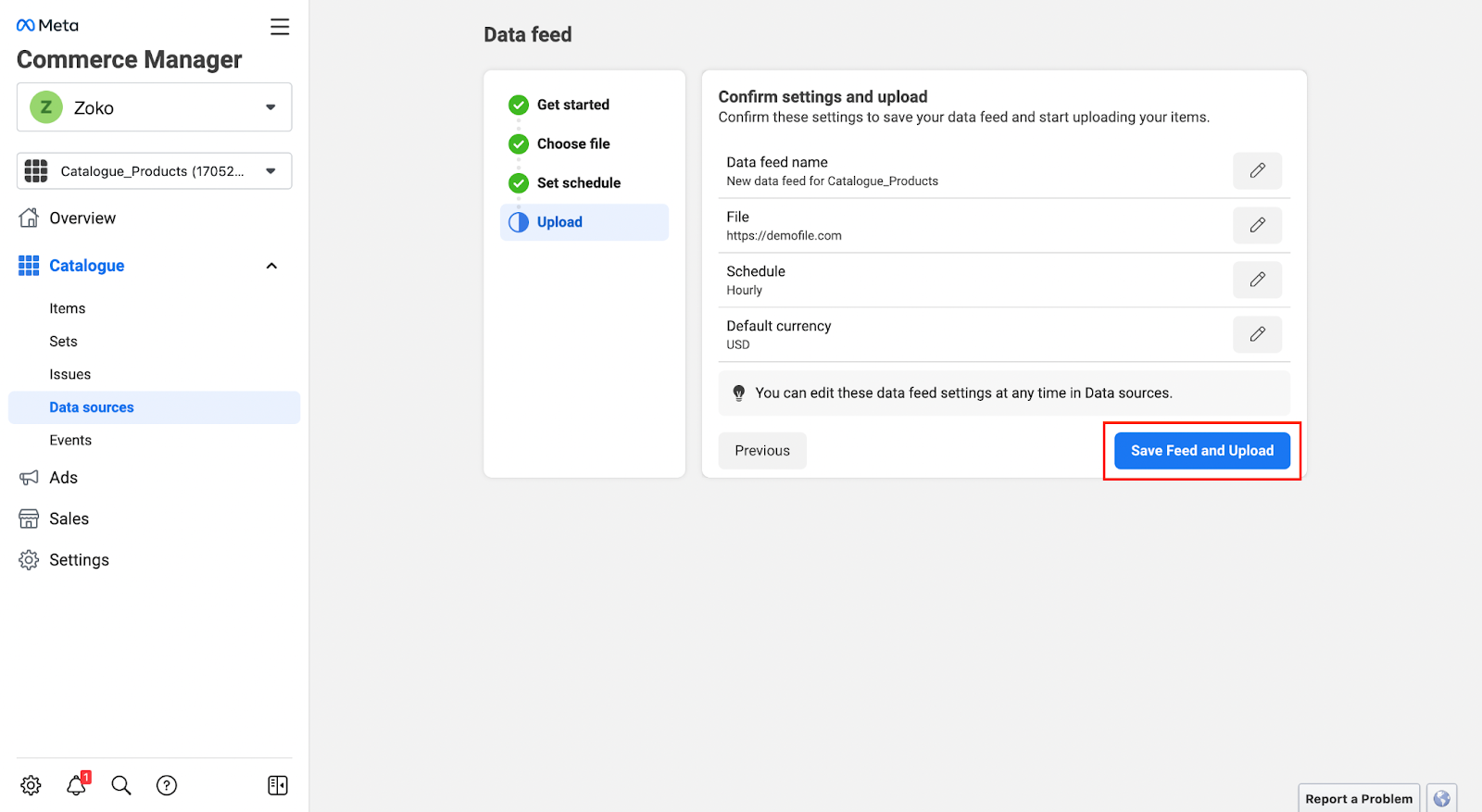Screen dimensions: 1482x812
Task: Click the Ads megaphone icon
Action: (x=29, y=478)
